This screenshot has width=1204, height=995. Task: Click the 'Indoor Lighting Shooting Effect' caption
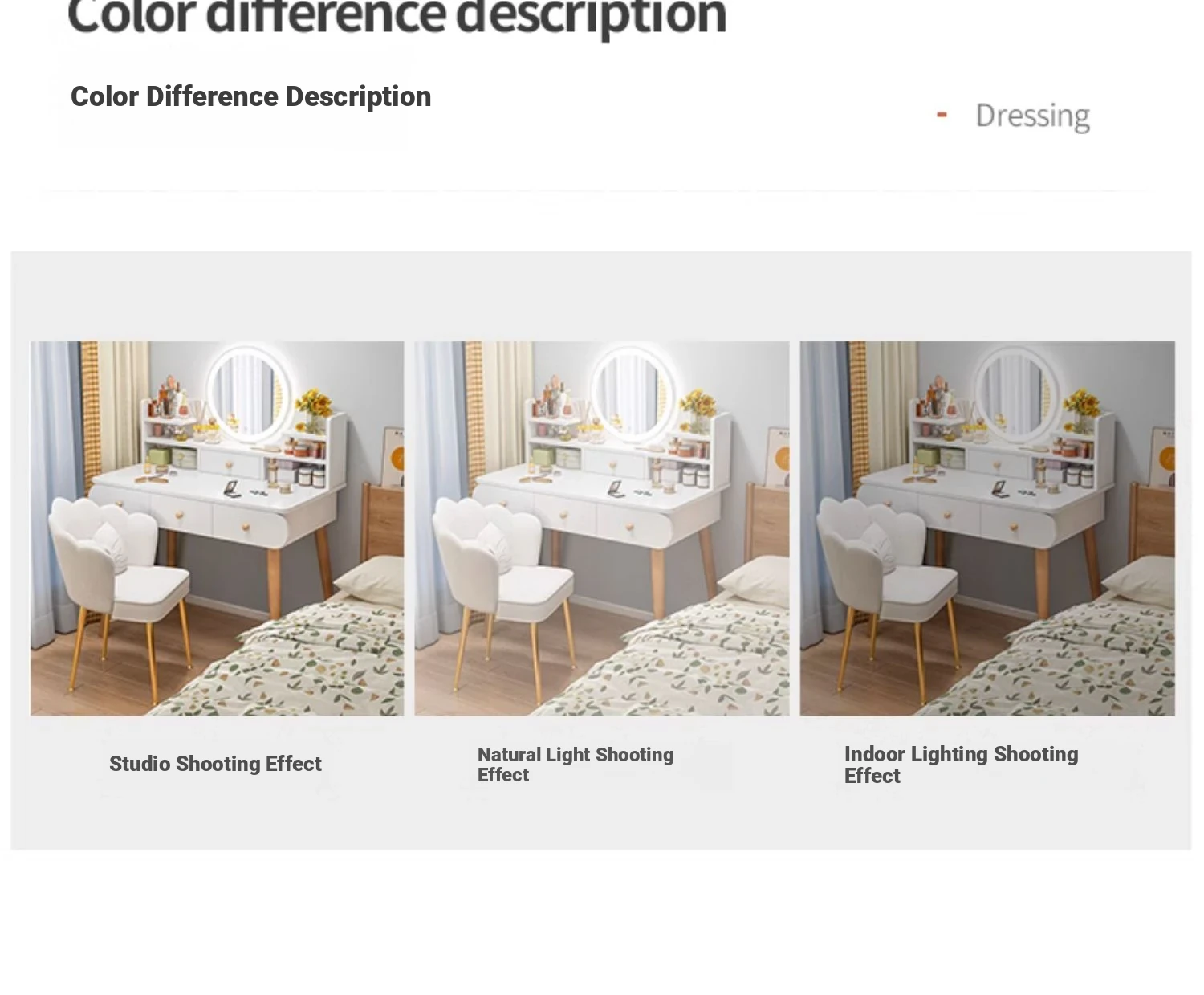tap(961, 765)
